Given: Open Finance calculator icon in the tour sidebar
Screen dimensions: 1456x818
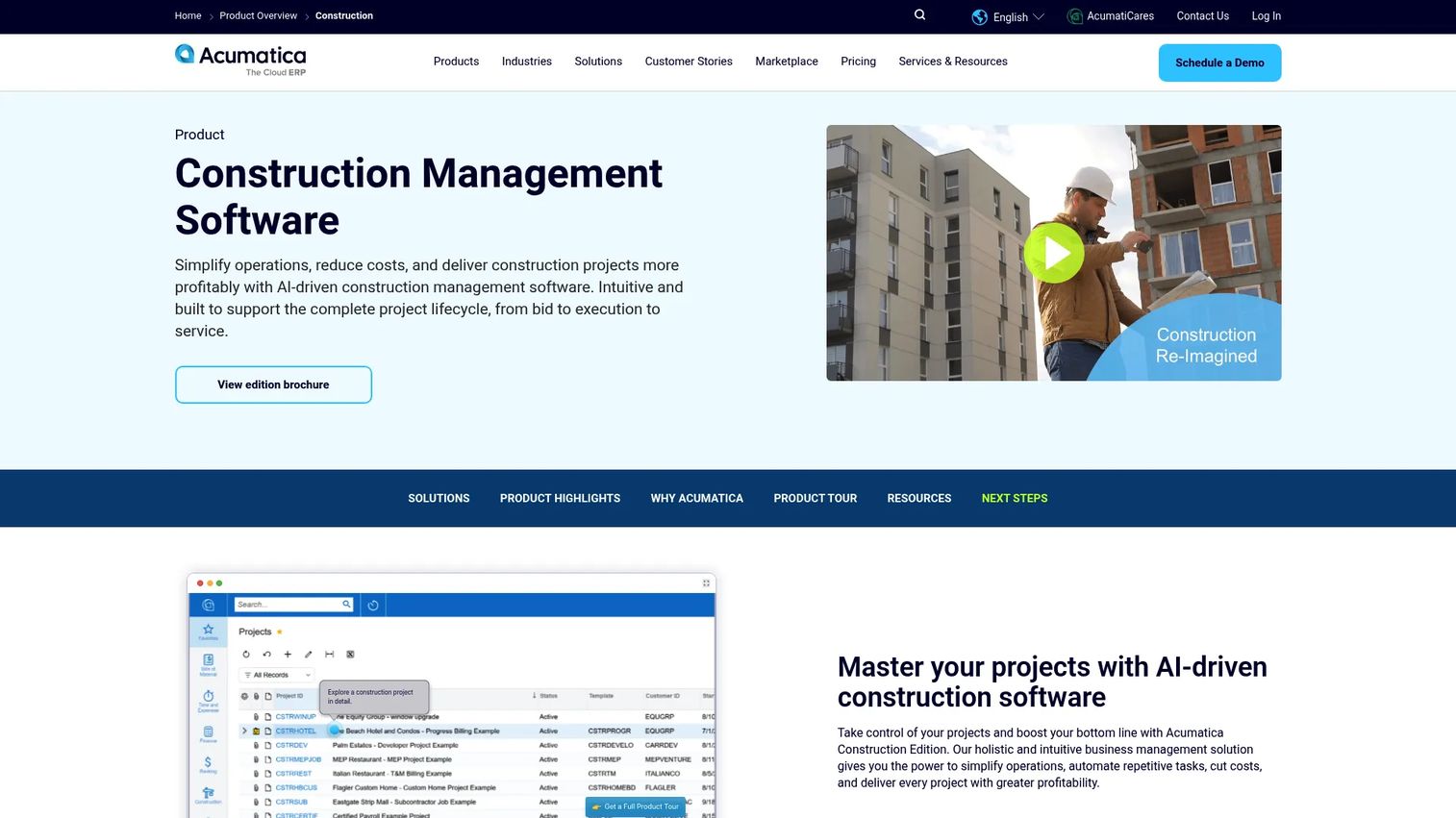Looking at the screenshot, I should pos(208,734).
